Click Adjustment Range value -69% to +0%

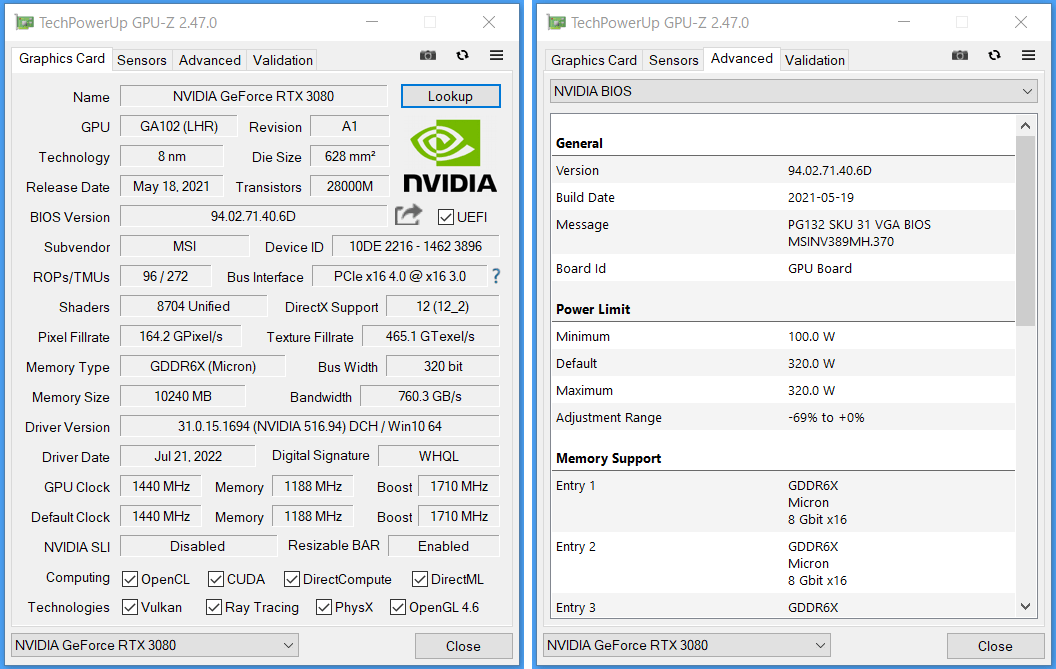[x=826, y=418]
